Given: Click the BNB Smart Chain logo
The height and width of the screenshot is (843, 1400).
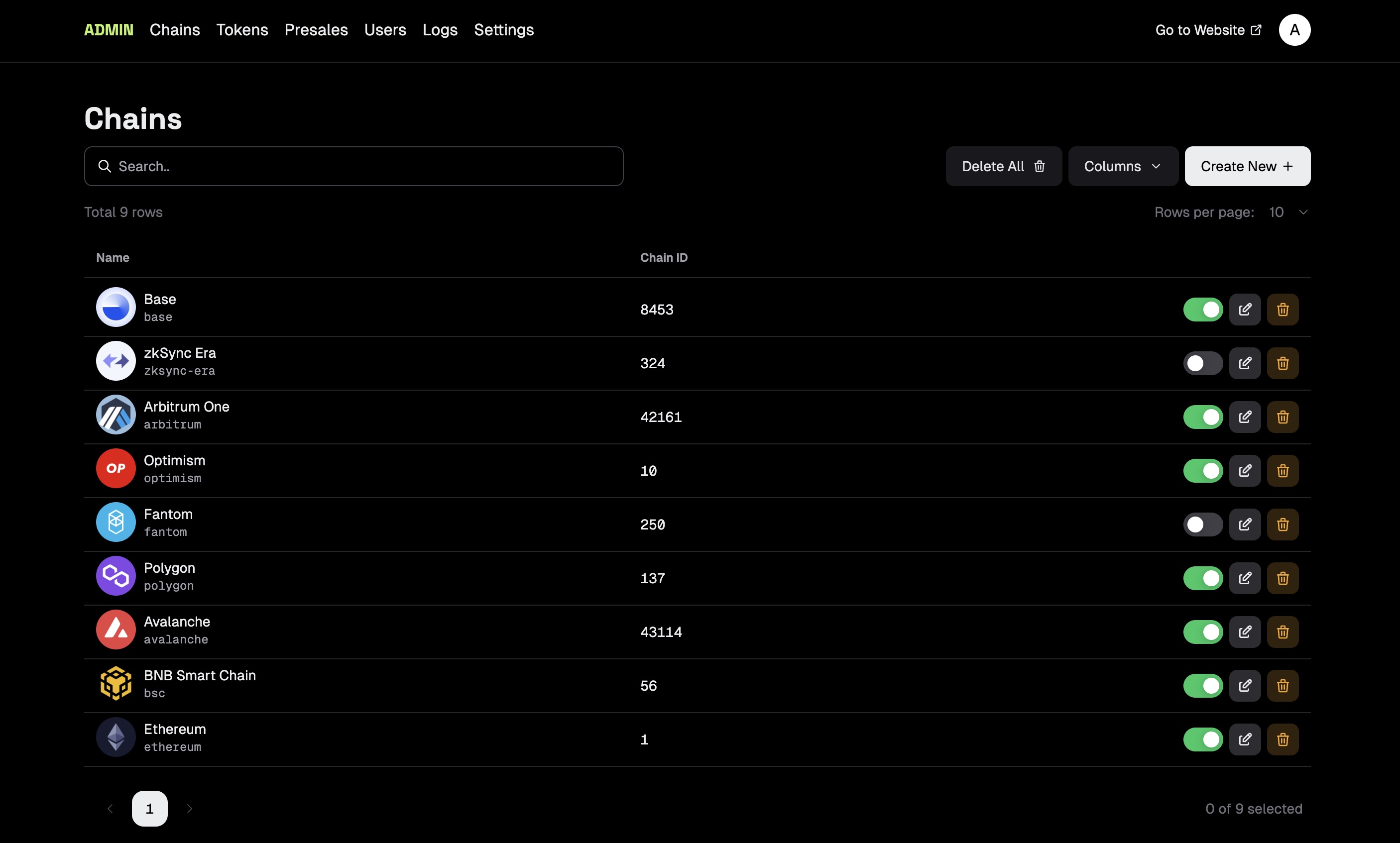Looking at the screenshot, I should tap(116, 683).
